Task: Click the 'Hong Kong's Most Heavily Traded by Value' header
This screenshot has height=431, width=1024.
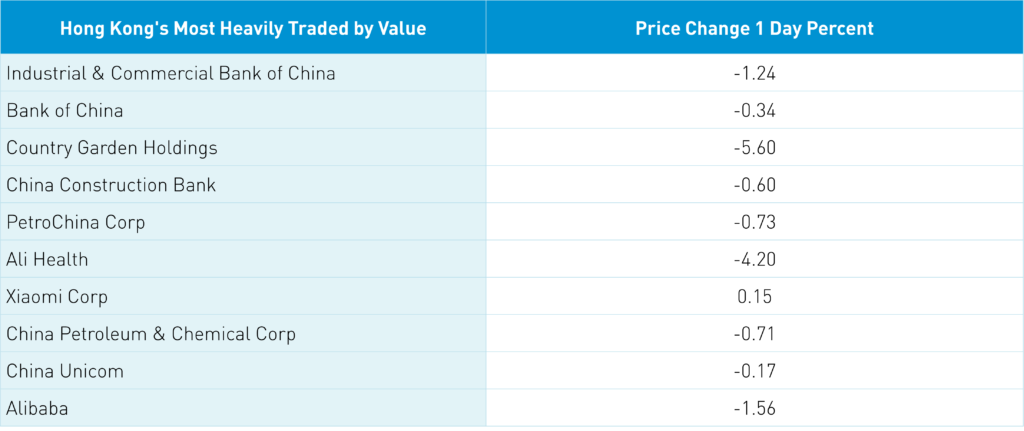Action: tap(243, 28)
